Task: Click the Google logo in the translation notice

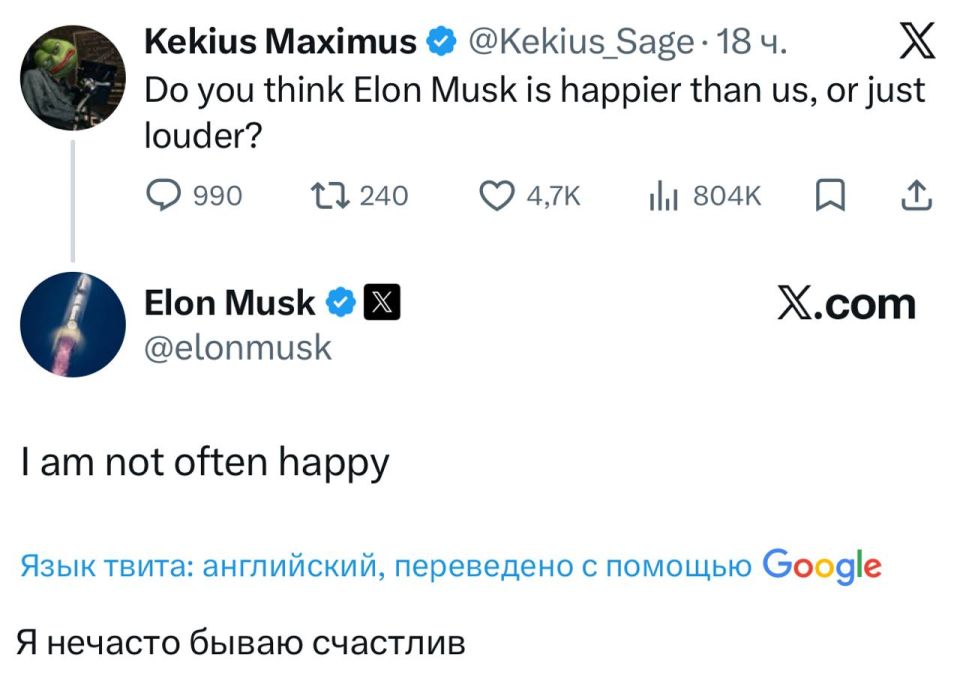Action: click(823, 566)
